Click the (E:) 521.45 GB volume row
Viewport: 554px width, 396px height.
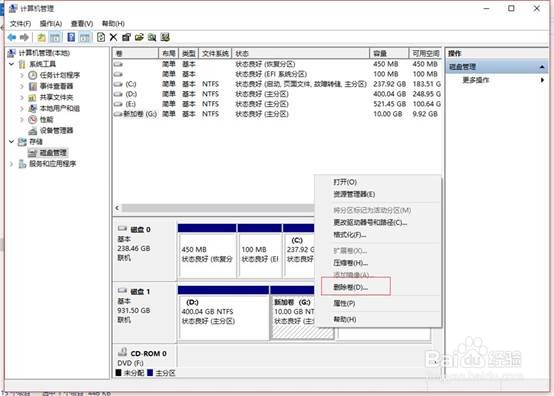pos(277,104)
